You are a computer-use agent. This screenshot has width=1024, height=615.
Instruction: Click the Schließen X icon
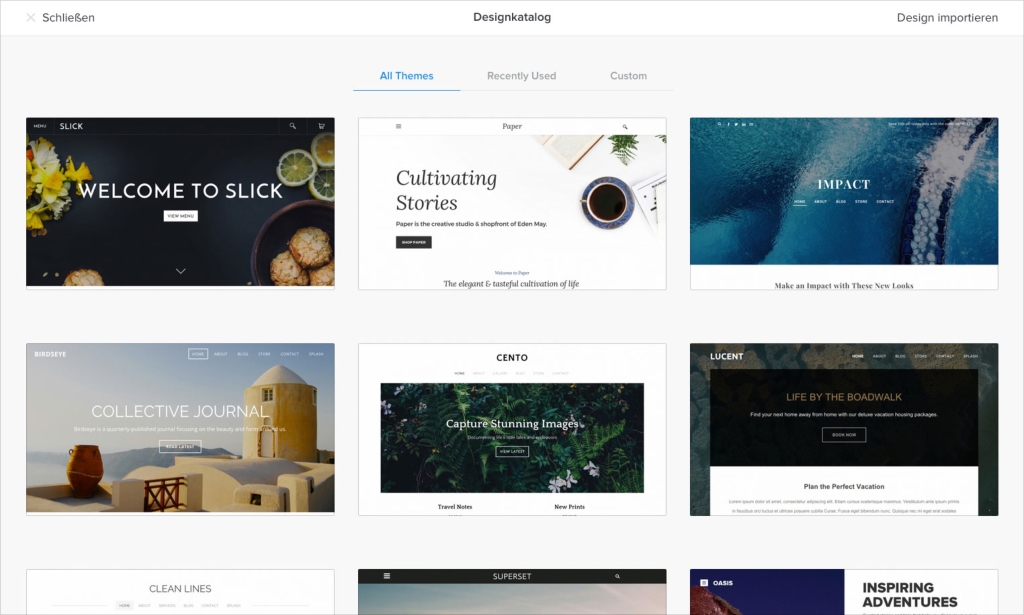pos(31,18)
